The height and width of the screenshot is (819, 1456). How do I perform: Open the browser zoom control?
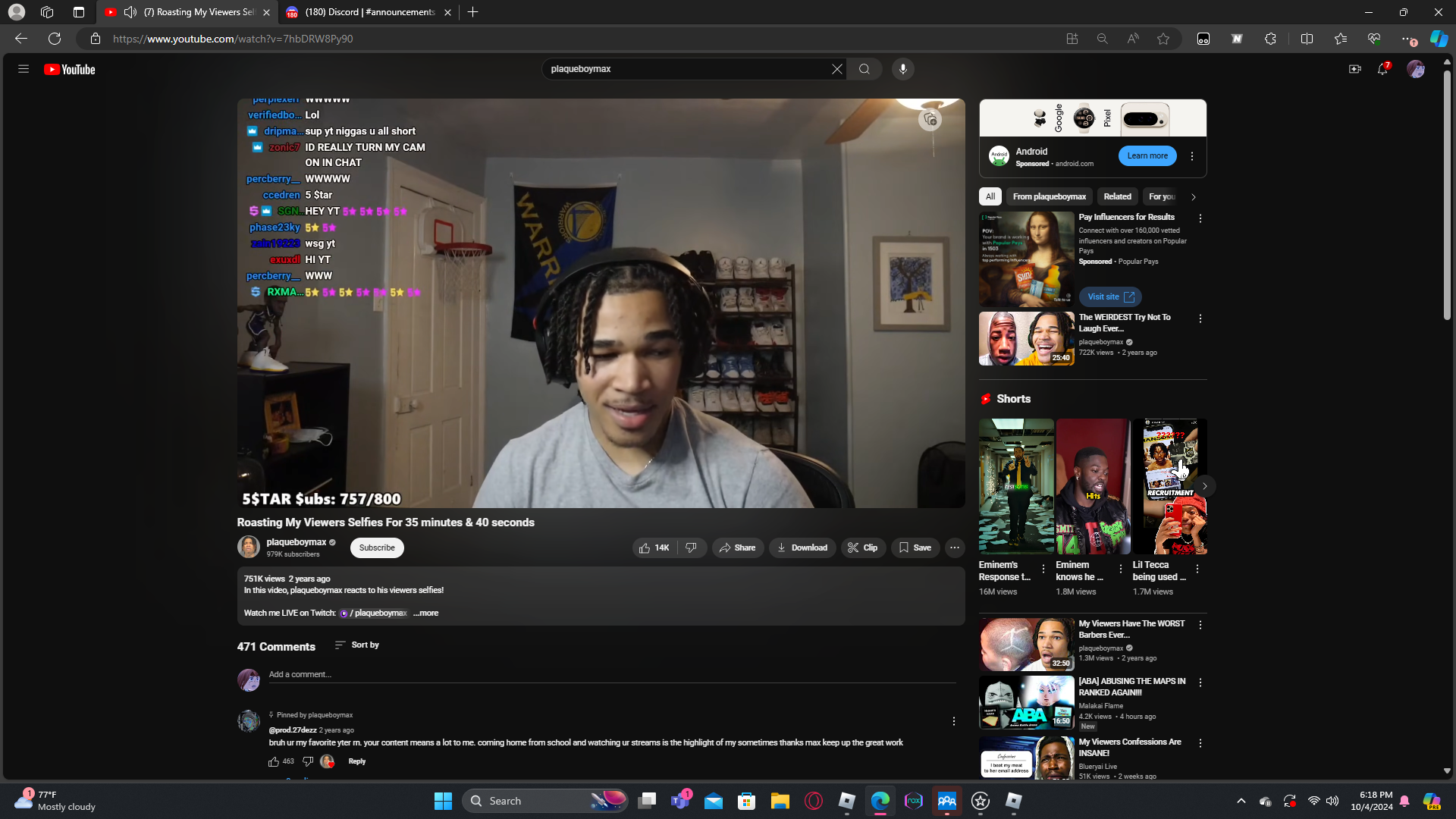[x=1103, y=39]
